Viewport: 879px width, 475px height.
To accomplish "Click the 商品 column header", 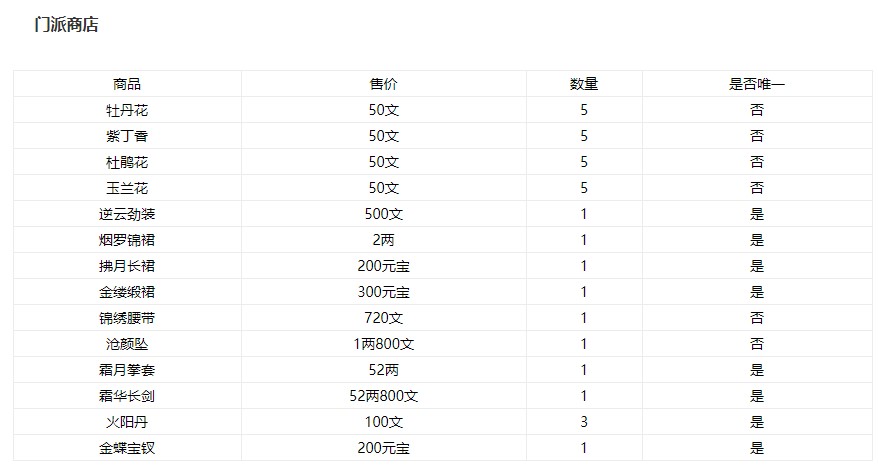I will coord(127,84).
